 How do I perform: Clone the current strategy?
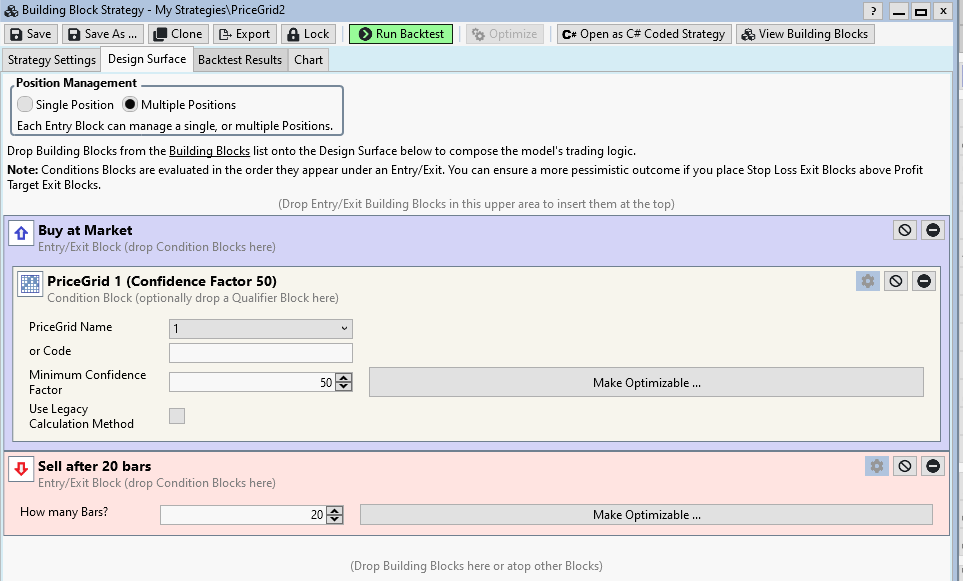pyautogui.click(x=178, y=34)
